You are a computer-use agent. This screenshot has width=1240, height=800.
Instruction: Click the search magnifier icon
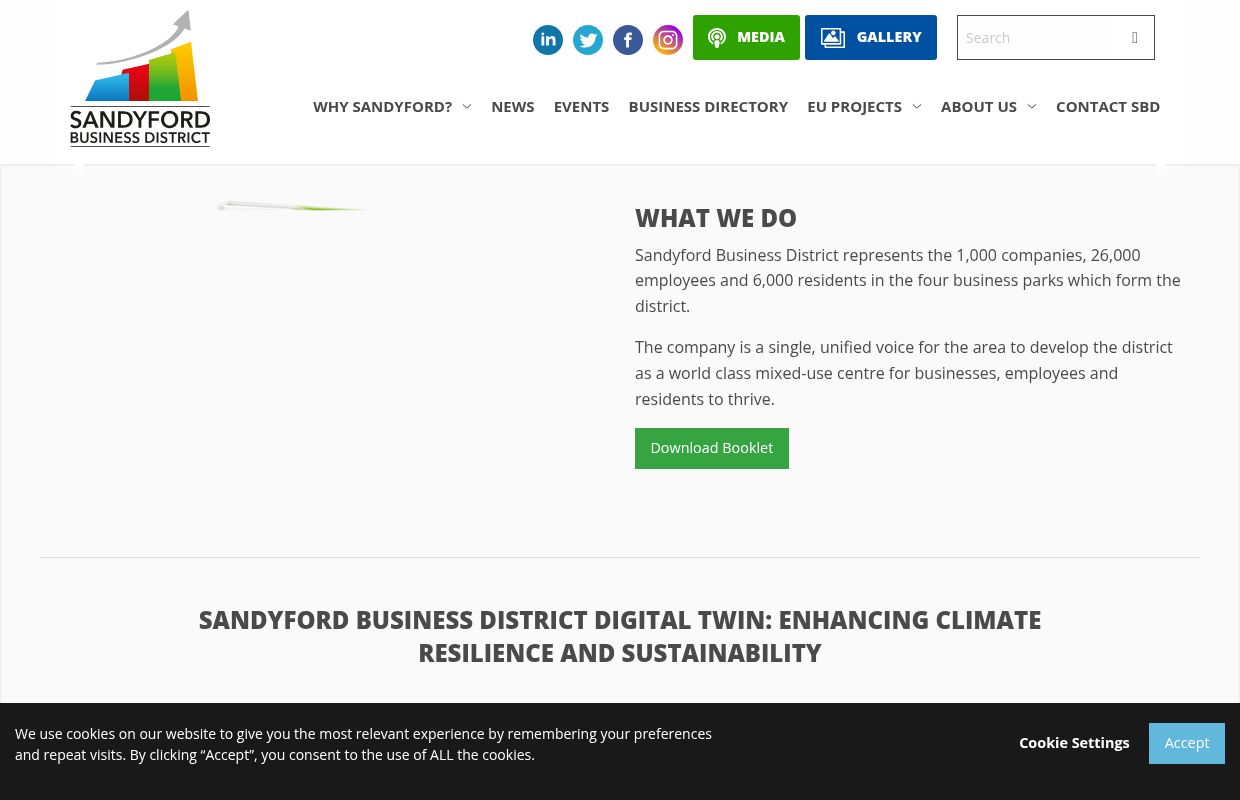pos(1134,37)
